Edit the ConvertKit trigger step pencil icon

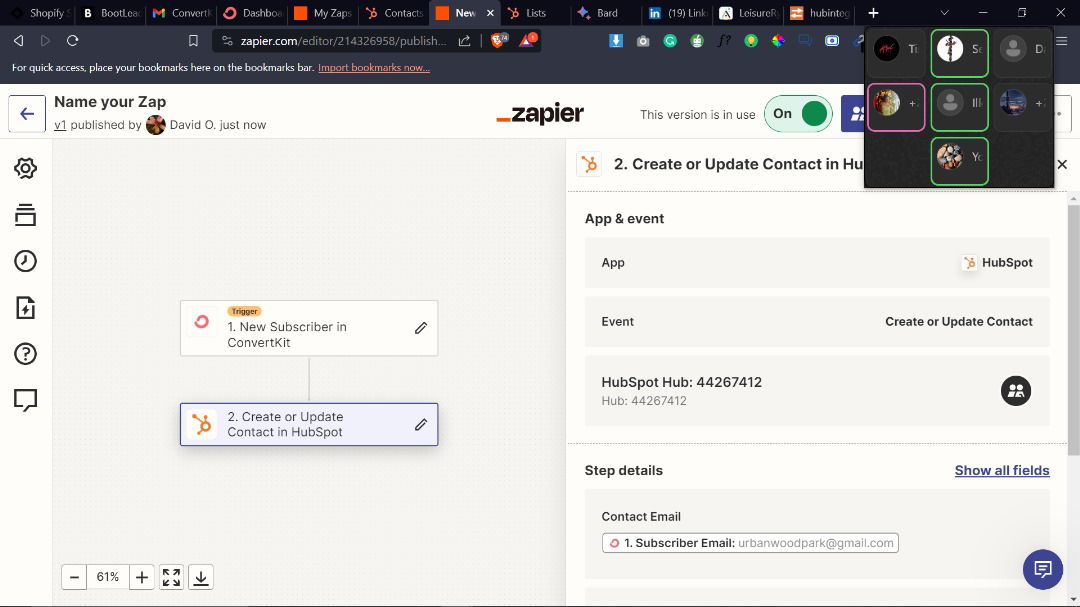[421, 328]
